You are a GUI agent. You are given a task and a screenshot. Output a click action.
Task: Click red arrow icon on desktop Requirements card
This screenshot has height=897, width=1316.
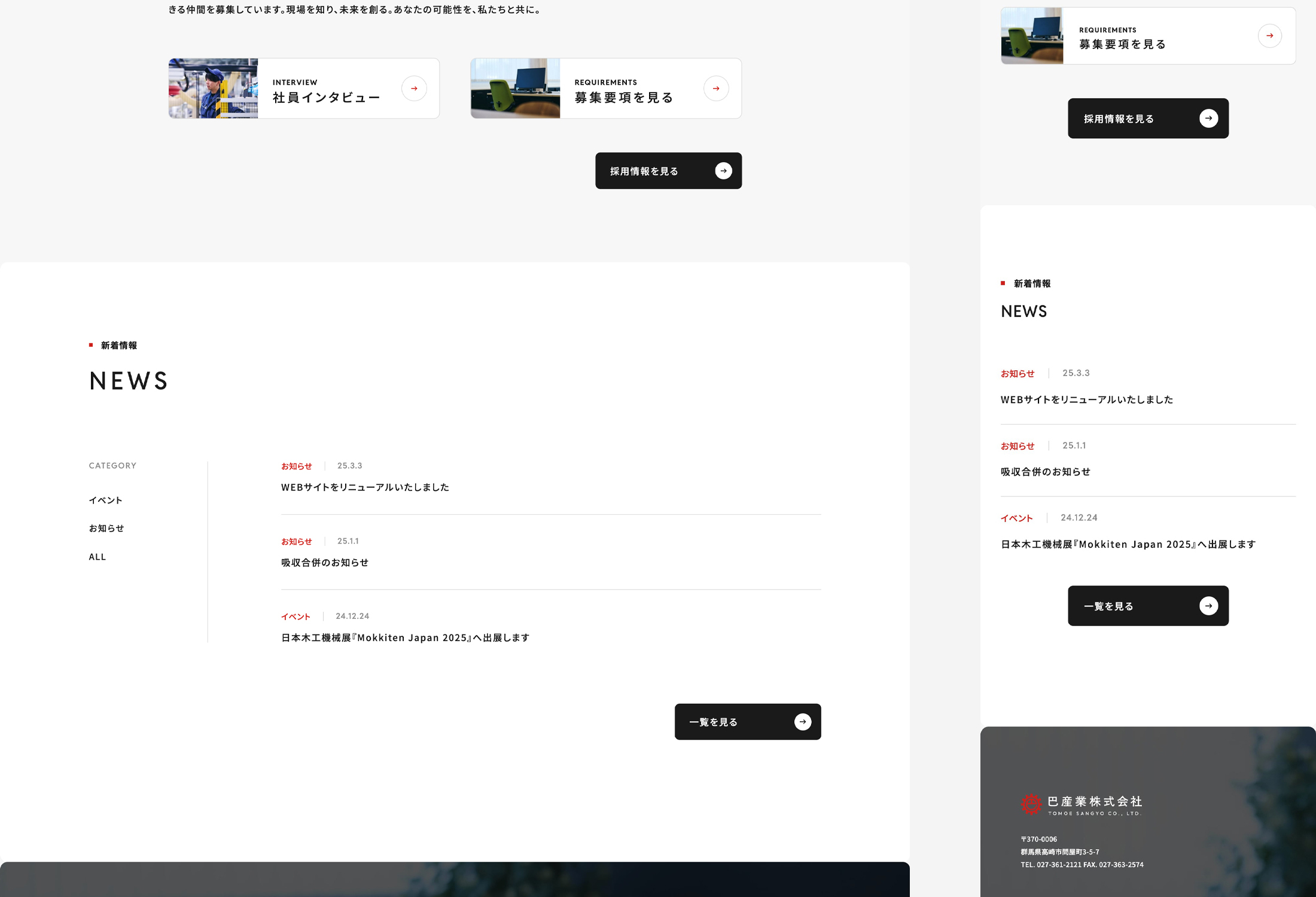tap(716, 89)
